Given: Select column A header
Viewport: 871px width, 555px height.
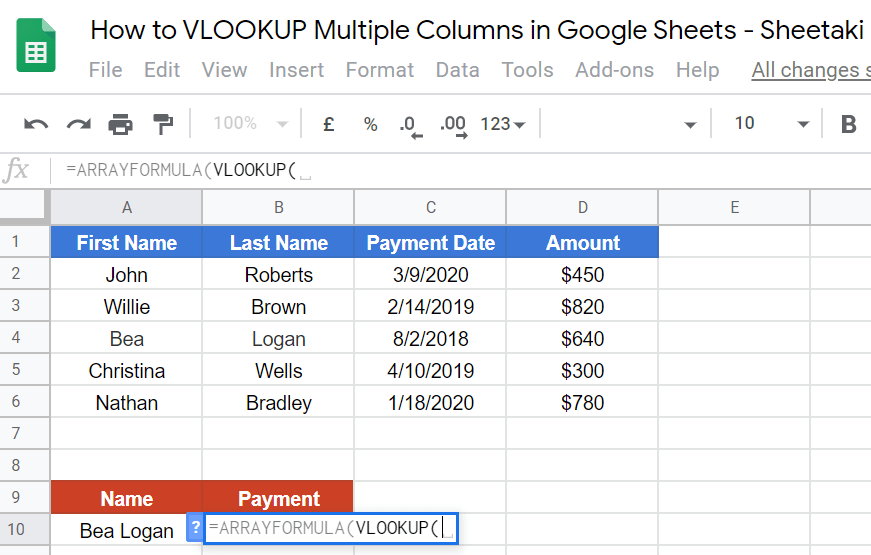Looking at the screenshot, I should point(127,207).
